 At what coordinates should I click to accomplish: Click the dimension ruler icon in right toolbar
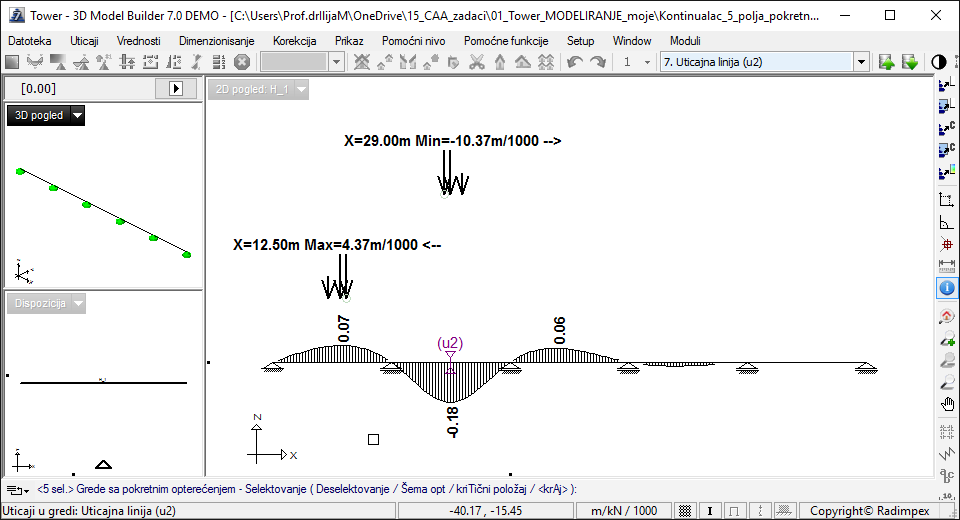tap(947, 265)
